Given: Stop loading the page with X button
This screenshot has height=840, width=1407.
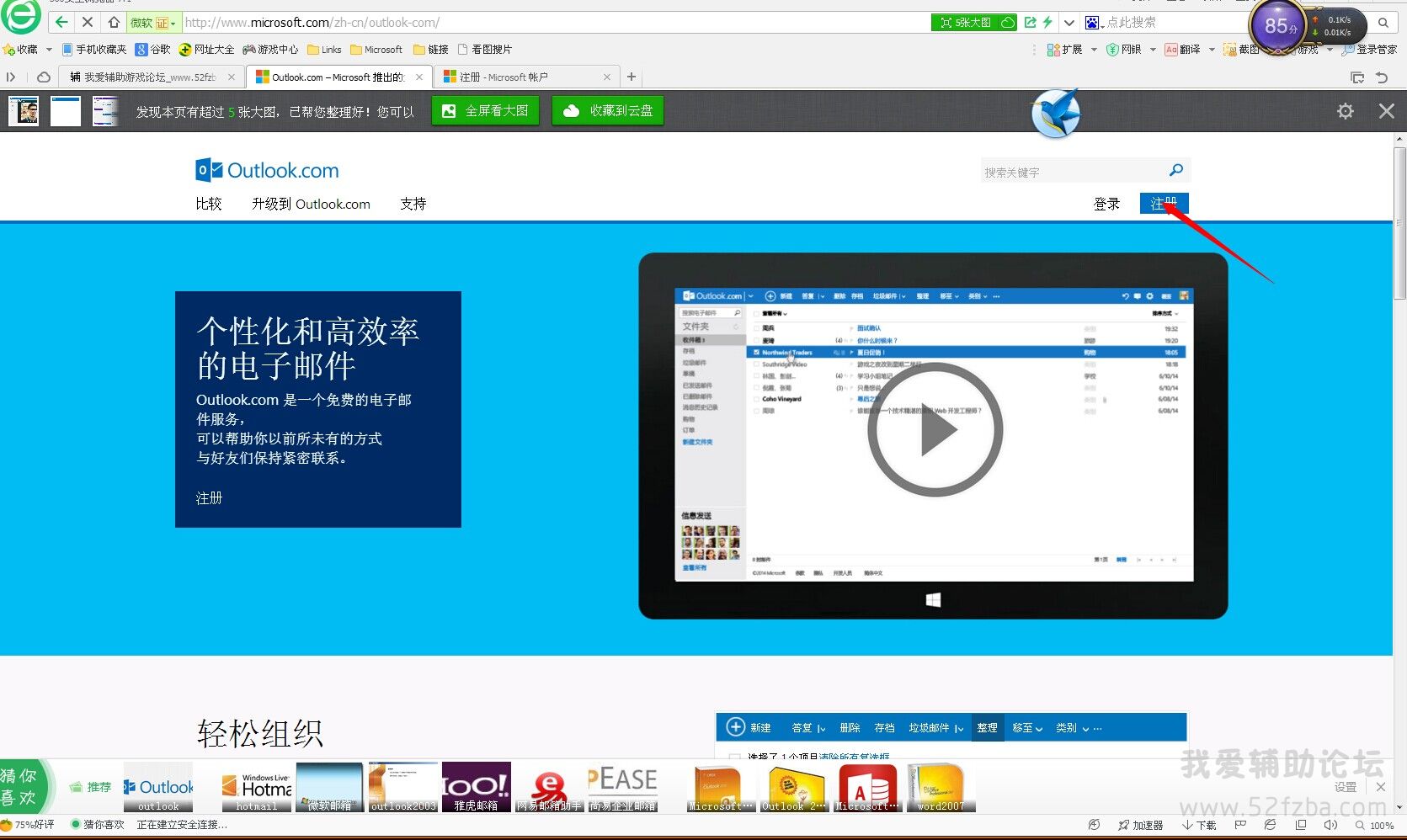Looking at the screenshot, I should pyautogui.click(x=88, y=22).
